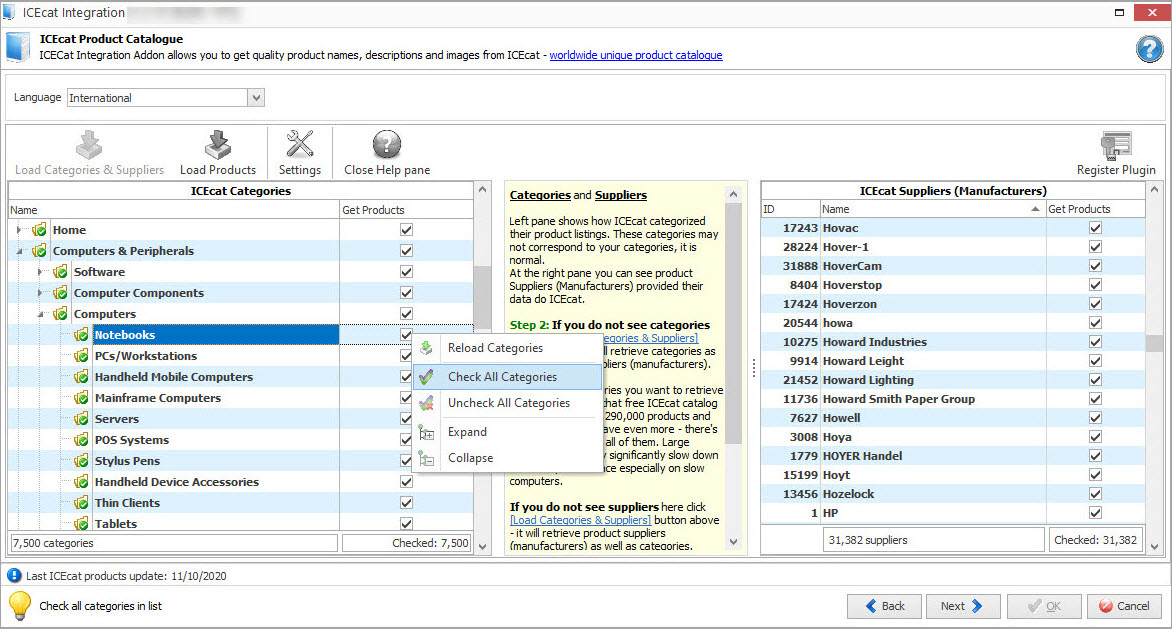This screenshot has width=1172, height=629.
Task: Collapse the Computers tree node
Action: point(40,314)
